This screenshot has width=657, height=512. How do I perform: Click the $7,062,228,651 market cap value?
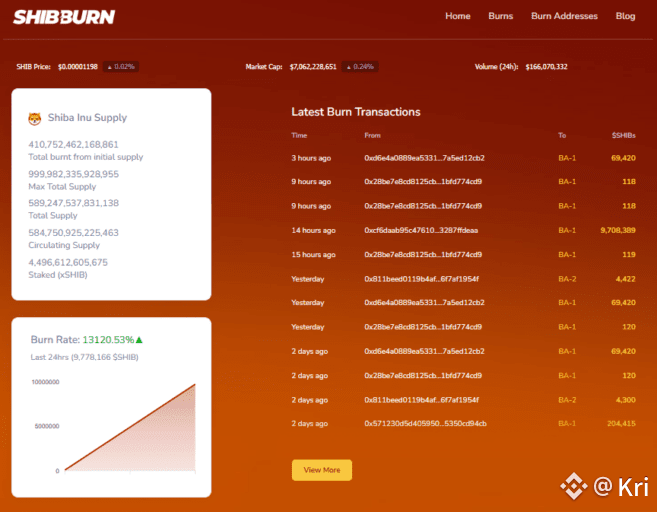[313, 67]
